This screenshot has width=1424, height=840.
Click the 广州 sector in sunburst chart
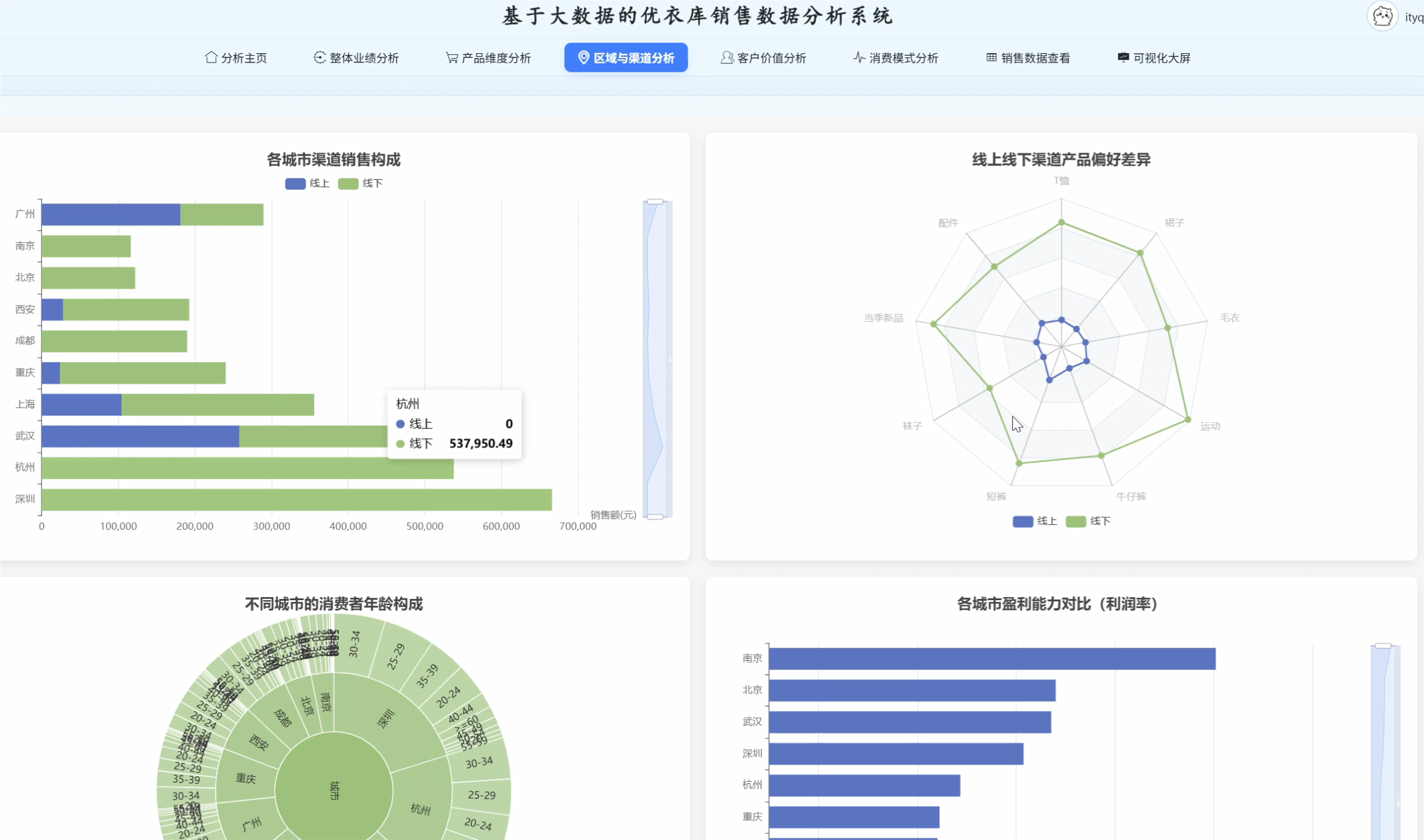point(252,824)
